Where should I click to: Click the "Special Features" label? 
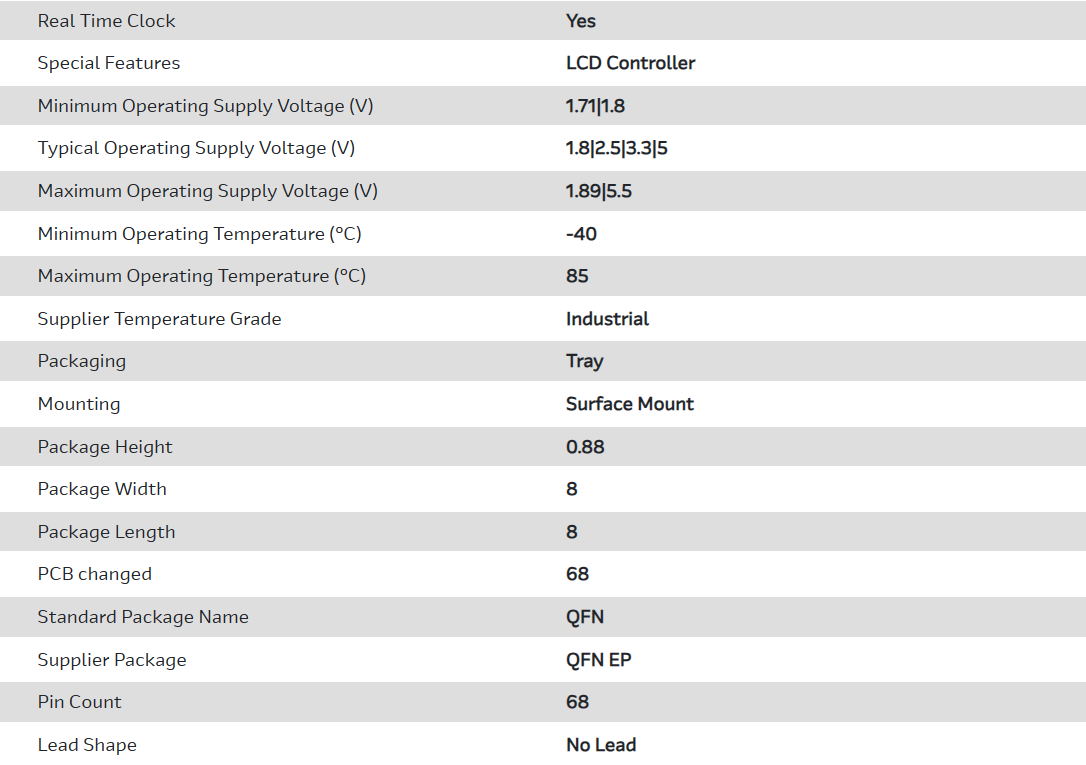point(109,63)
